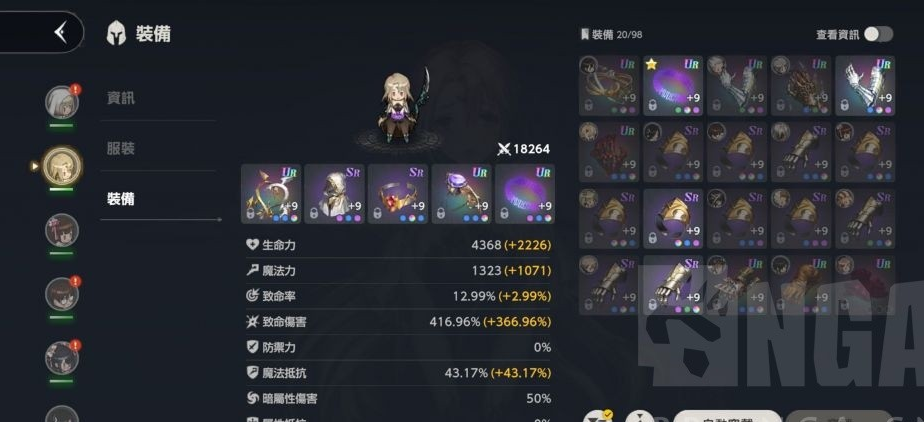Click the 致命傷害 stat row
The width and height of the screenshot is (924, 422).
pos(398,322)
